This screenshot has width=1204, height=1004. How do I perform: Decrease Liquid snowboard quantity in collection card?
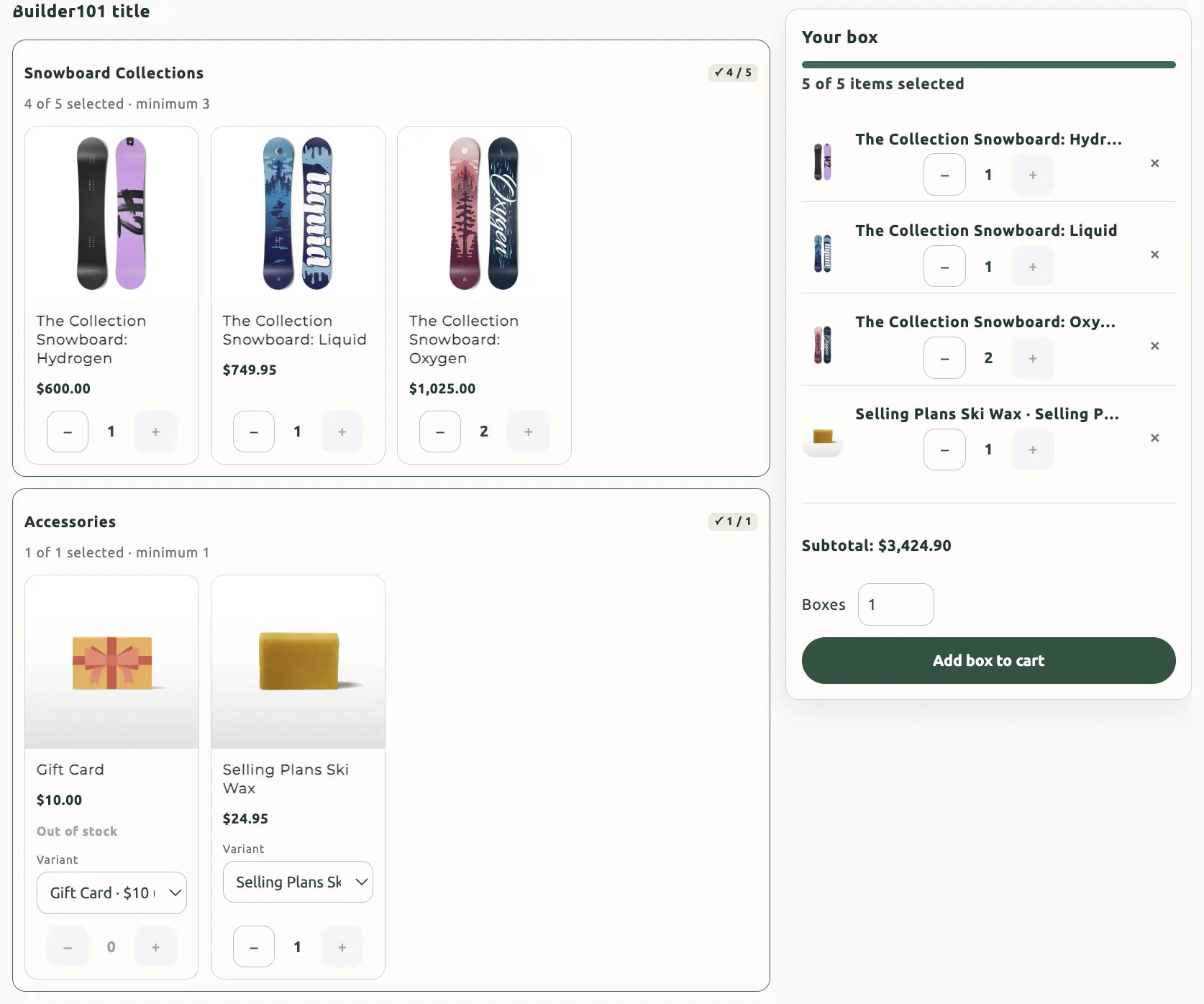(x=254, y=432)
